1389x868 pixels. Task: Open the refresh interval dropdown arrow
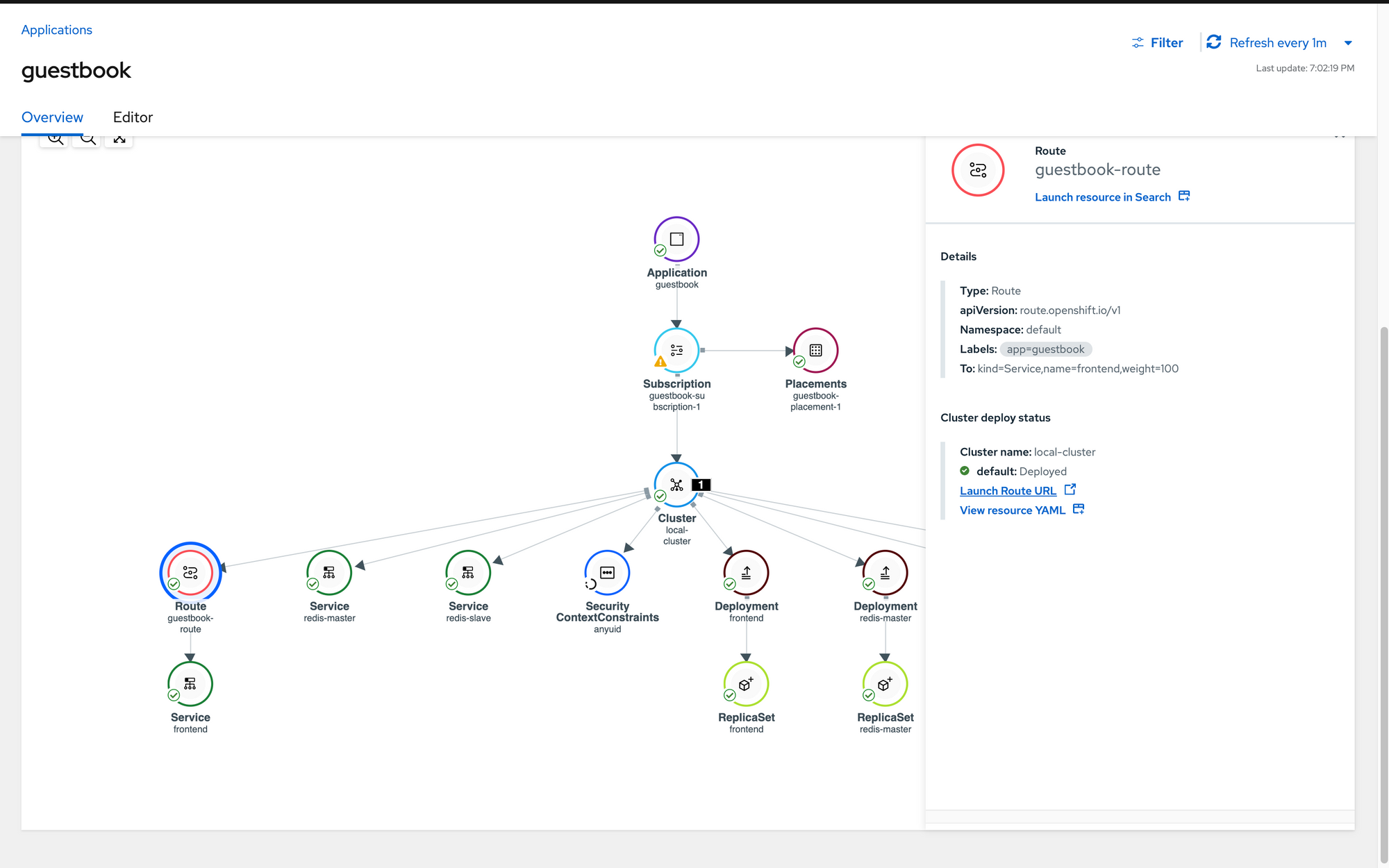click(1348, 43)
